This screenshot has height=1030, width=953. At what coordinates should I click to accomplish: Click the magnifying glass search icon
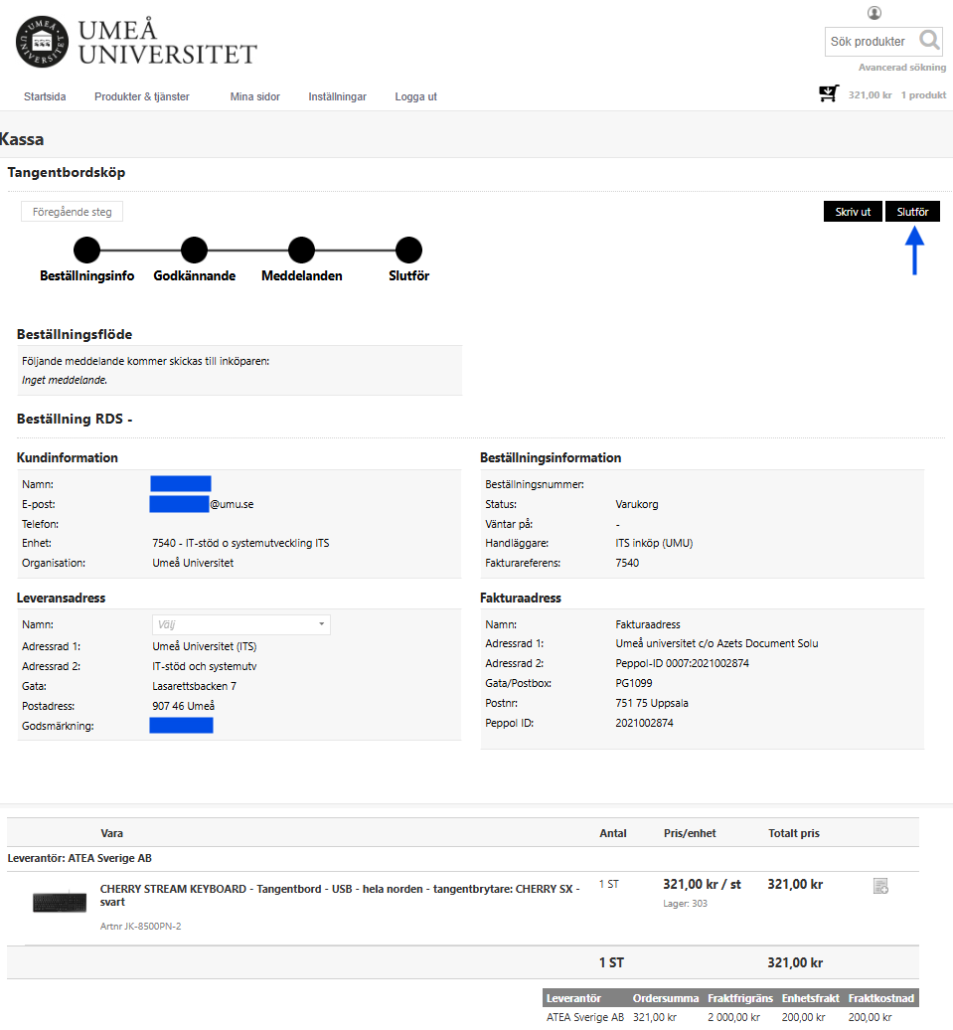coord(930,41)
